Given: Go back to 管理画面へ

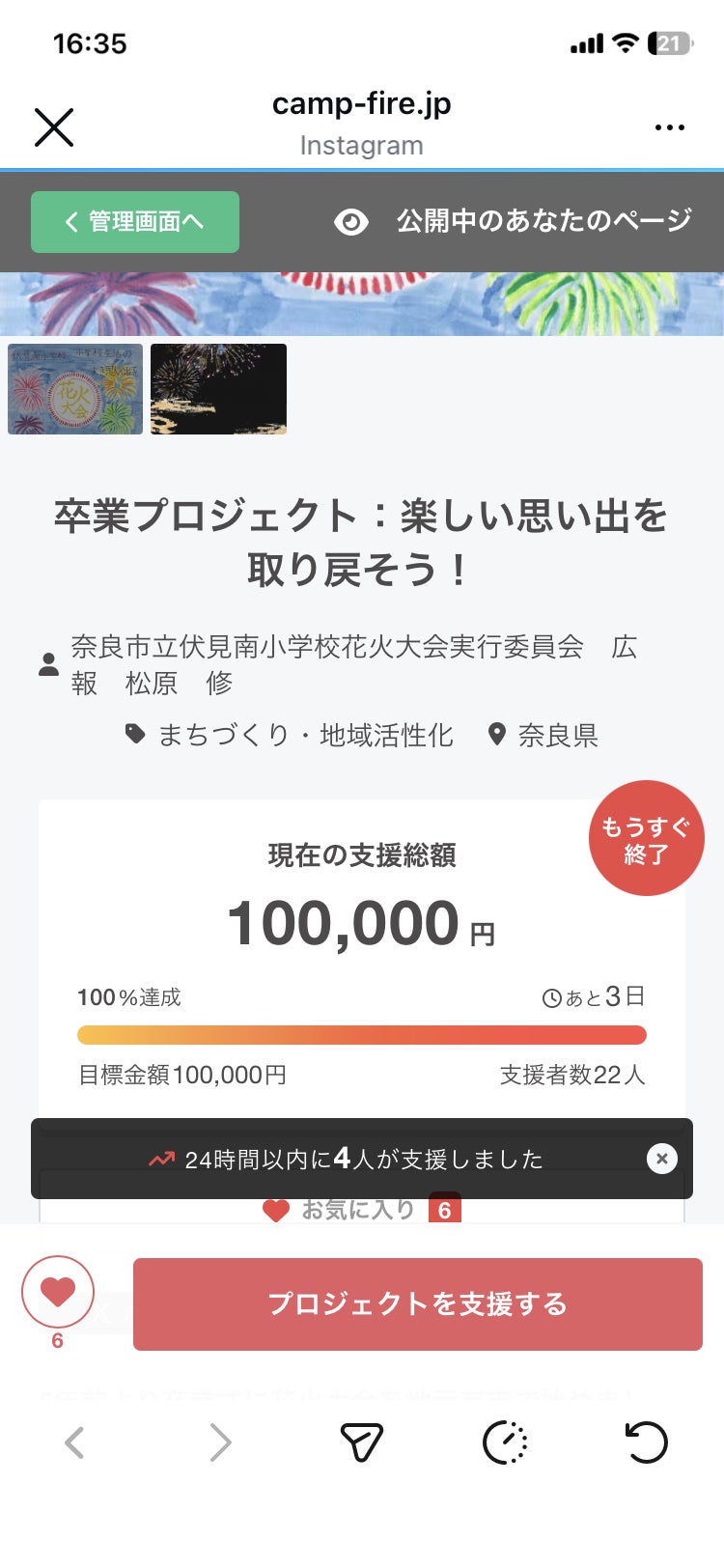Looking at the screenshot, I should 135,222.
